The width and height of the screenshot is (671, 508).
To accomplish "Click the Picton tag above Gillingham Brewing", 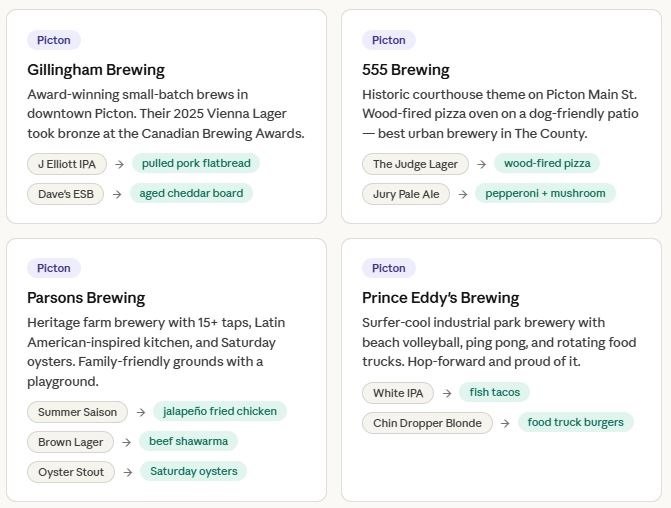I will (54, 40).
